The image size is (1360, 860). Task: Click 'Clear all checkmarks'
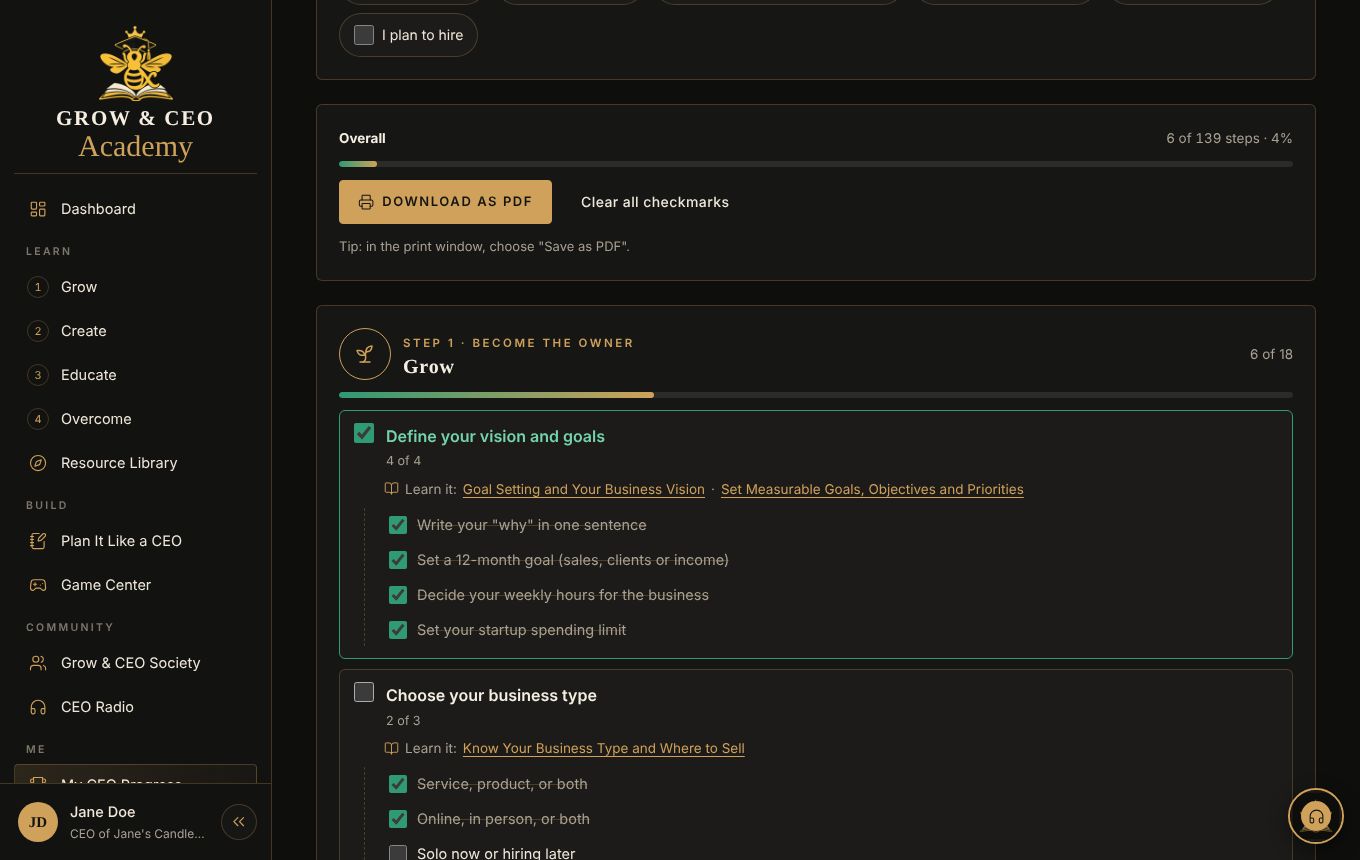tap(655, 202)
